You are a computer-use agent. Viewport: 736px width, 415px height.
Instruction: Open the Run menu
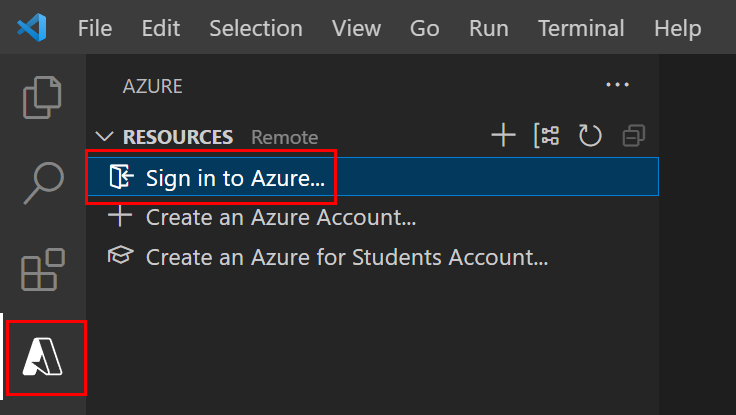coord(488,28)
